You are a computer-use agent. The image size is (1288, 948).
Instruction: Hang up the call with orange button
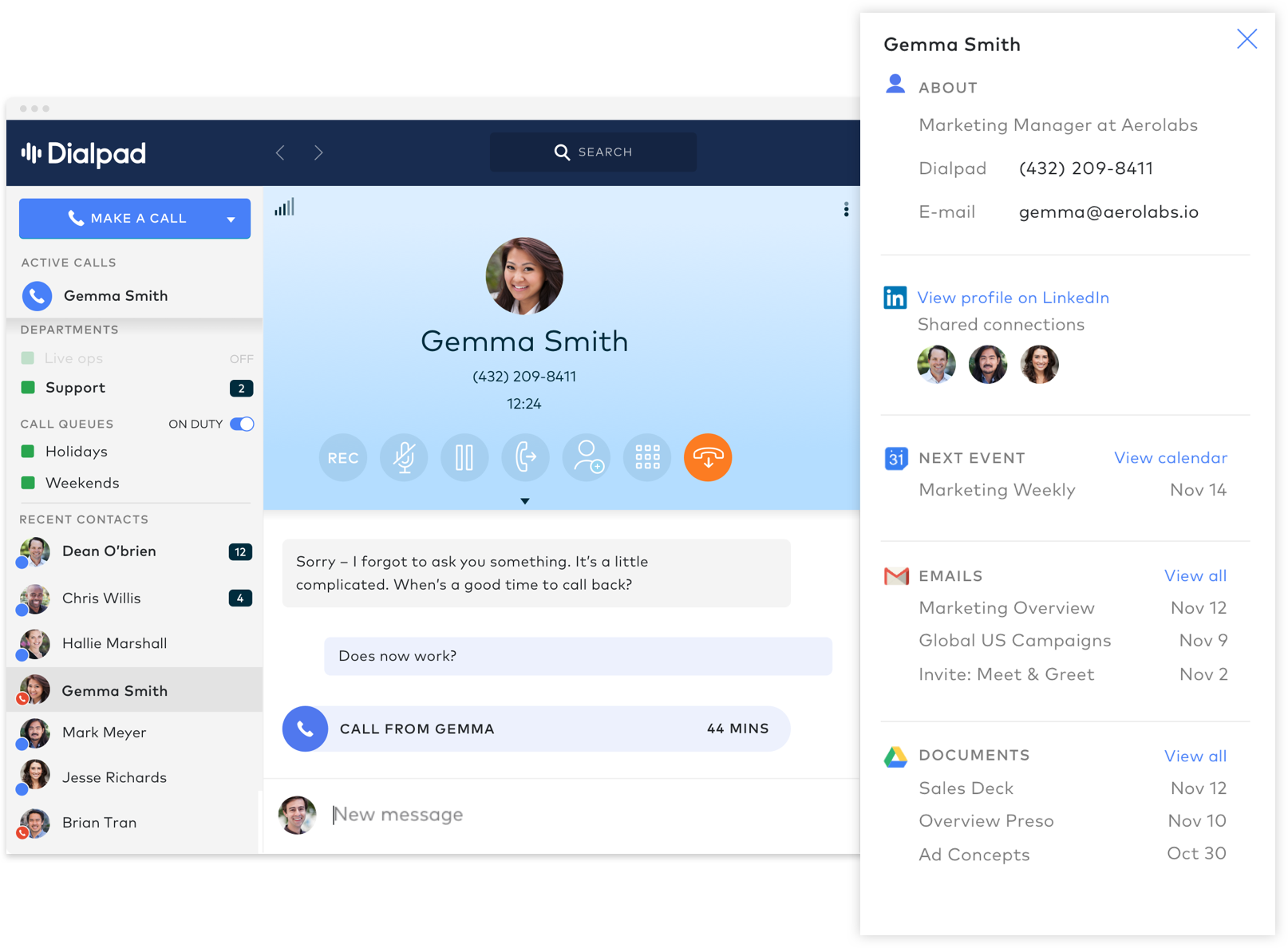pos(708,457)
